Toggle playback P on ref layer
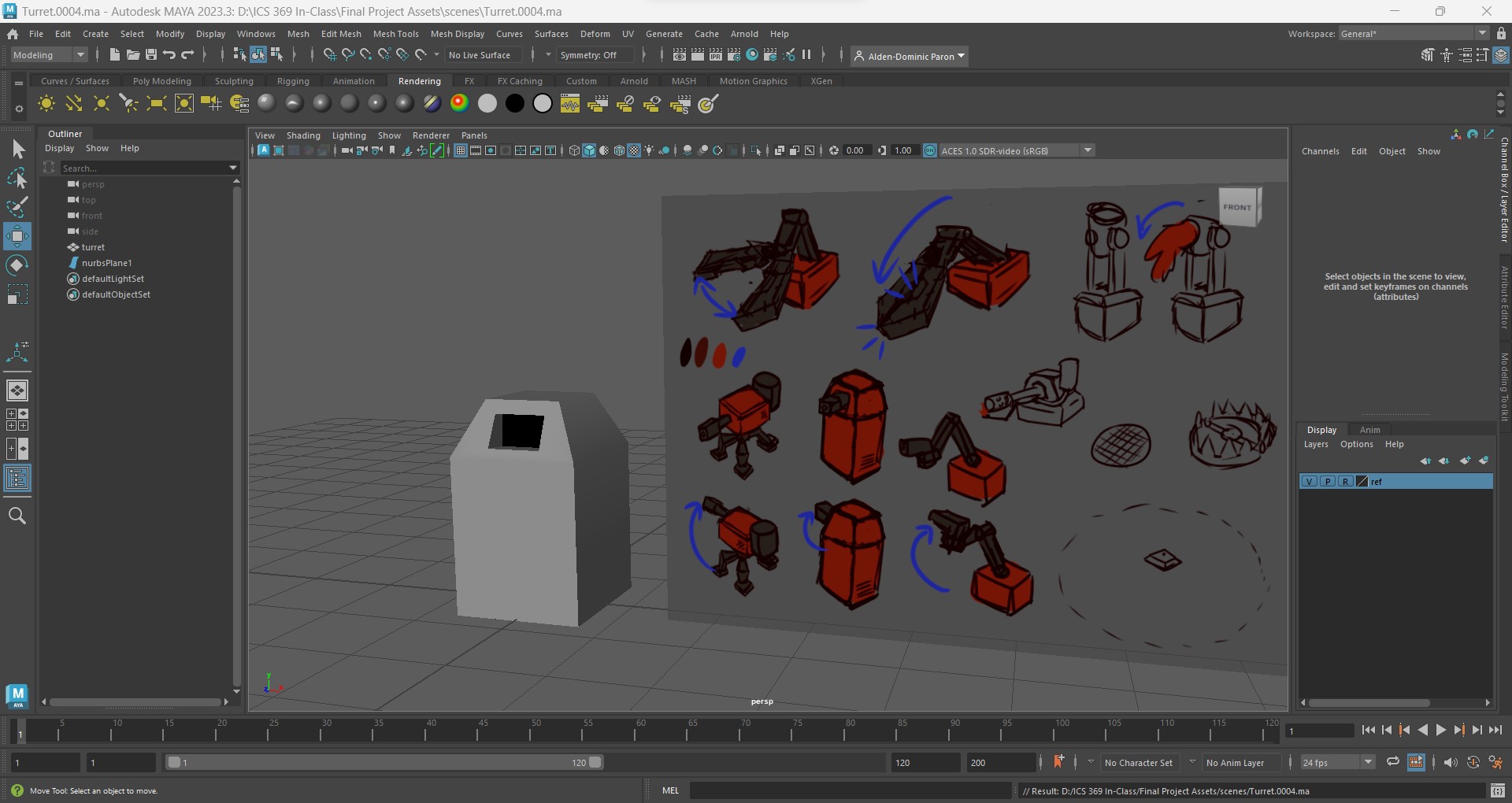 click(1327, 481)
